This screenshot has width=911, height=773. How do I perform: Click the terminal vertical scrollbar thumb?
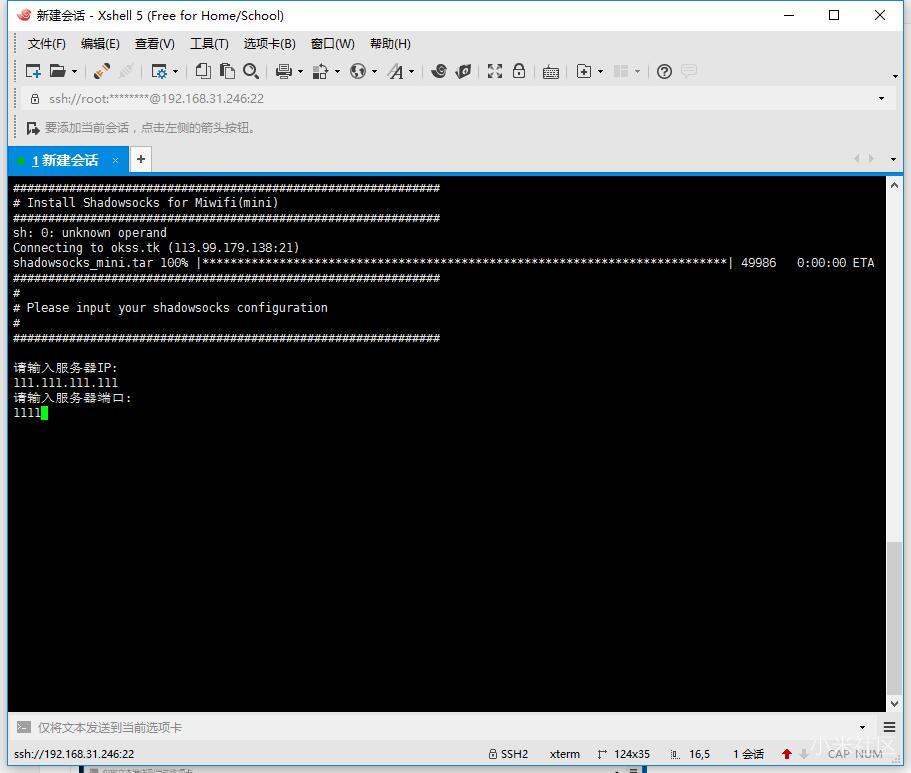point(894,618)
